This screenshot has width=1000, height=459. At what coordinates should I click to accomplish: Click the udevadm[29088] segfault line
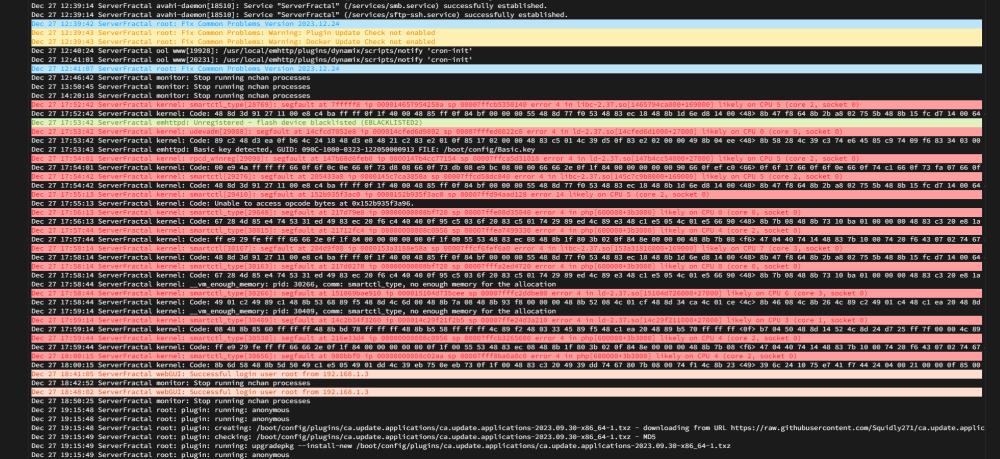point(506,131)
